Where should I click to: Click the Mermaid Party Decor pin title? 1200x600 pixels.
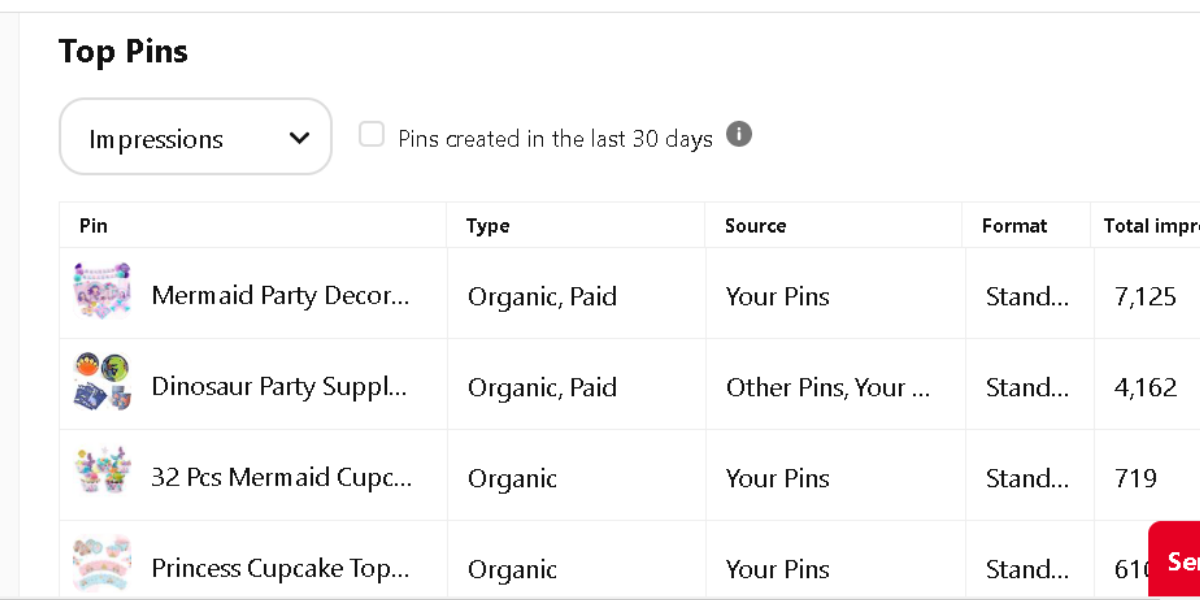(x=280, y=296)
